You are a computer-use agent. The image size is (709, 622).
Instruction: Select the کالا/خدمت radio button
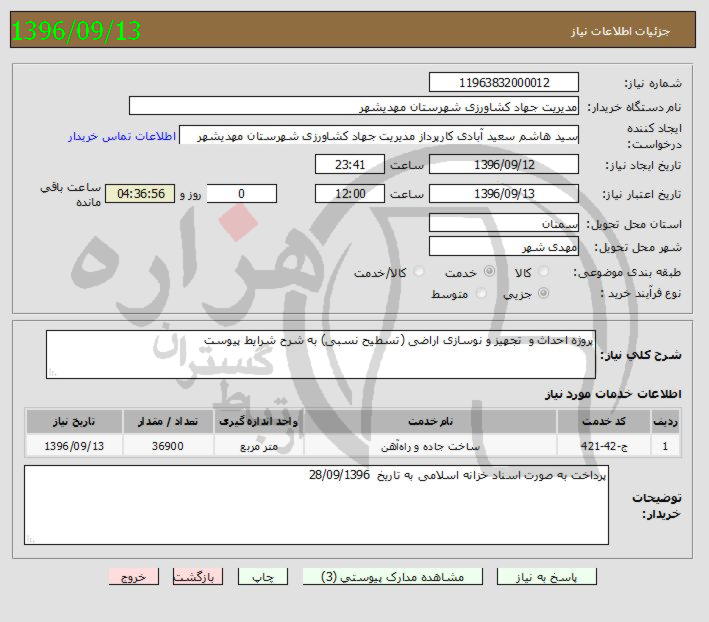(419, 272)
